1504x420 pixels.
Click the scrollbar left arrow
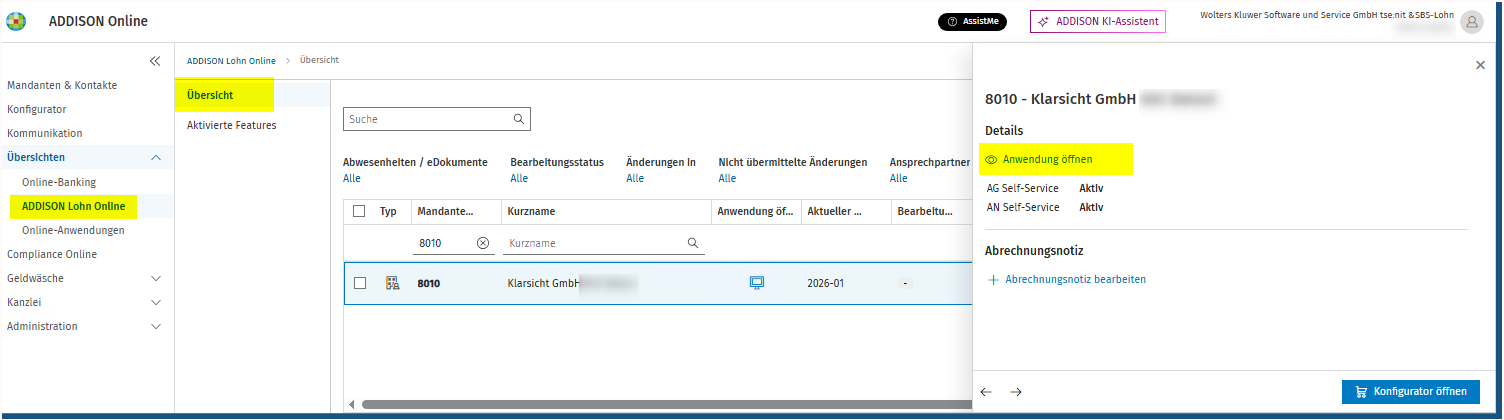(x=351, y=404)
